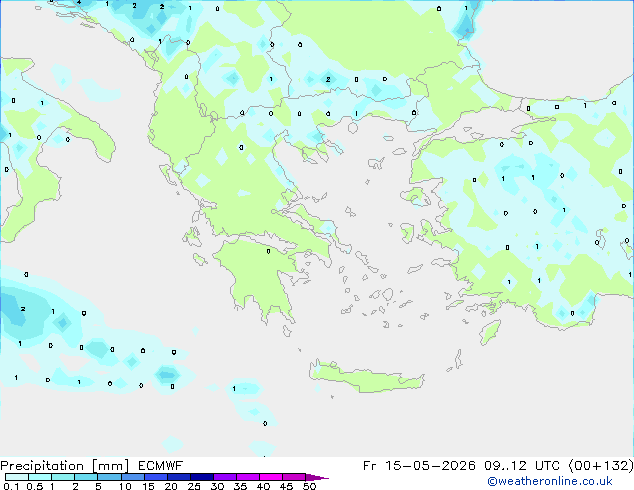
Task: Click the '09..12 UTC' time text
Action: [522, 466]
